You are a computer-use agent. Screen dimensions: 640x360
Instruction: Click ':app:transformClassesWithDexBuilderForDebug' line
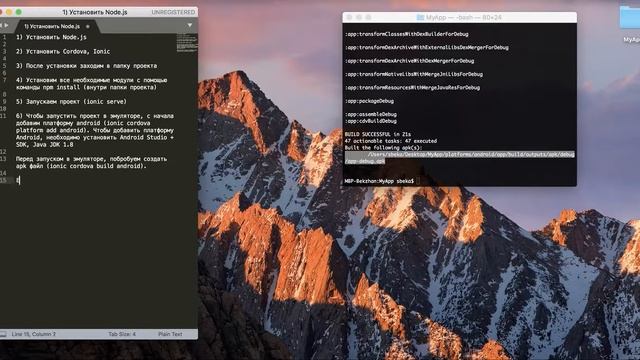407,34
